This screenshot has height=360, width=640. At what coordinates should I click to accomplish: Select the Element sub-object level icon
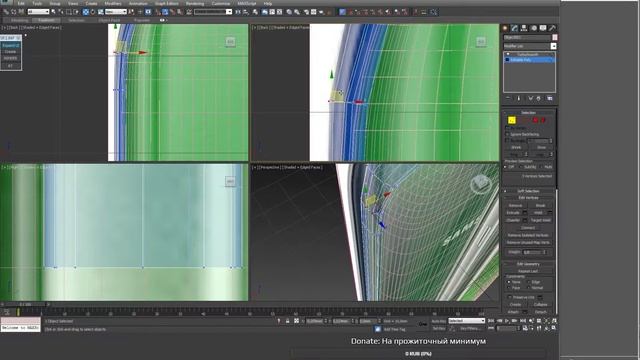[543, 120]
